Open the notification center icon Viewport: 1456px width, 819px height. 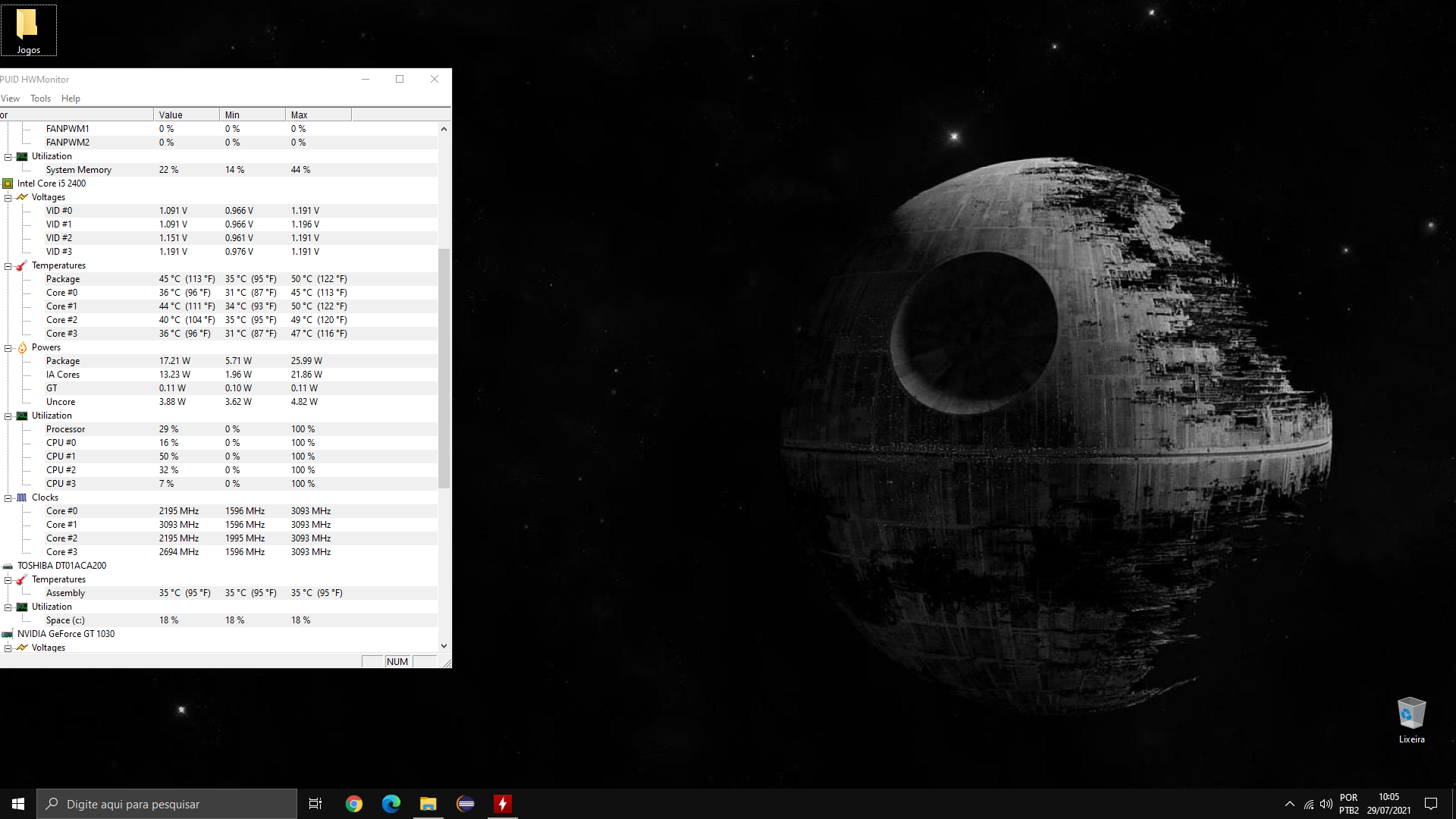coord(1431,804)
